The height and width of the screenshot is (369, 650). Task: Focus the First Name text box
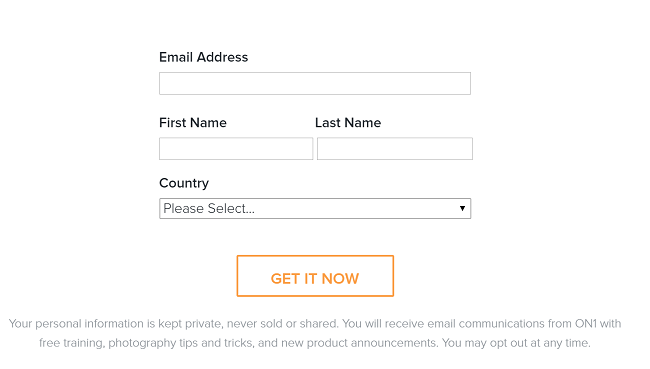pos(236,148)
